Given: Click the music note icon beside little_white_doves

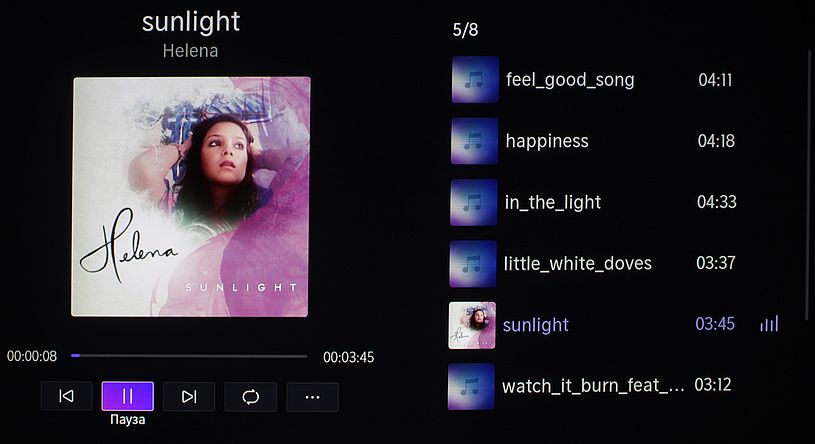Looking at the screenshot, I should [x=472, y=264].
